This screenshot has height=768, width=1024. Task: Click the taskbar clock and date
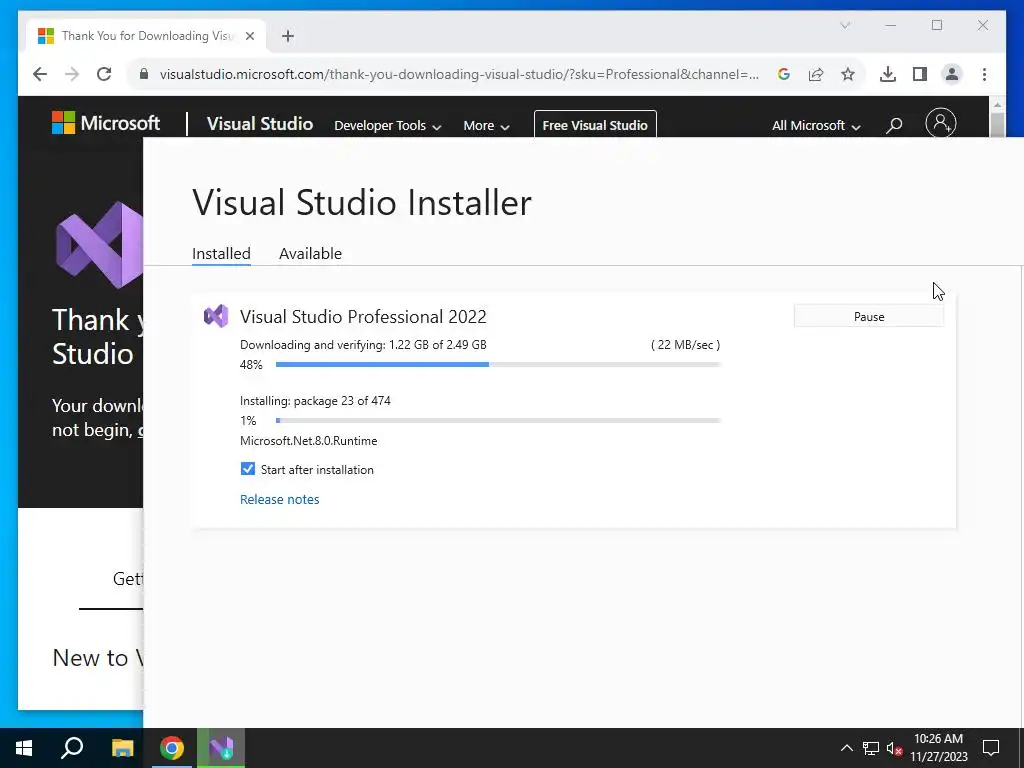pos(938,748)
